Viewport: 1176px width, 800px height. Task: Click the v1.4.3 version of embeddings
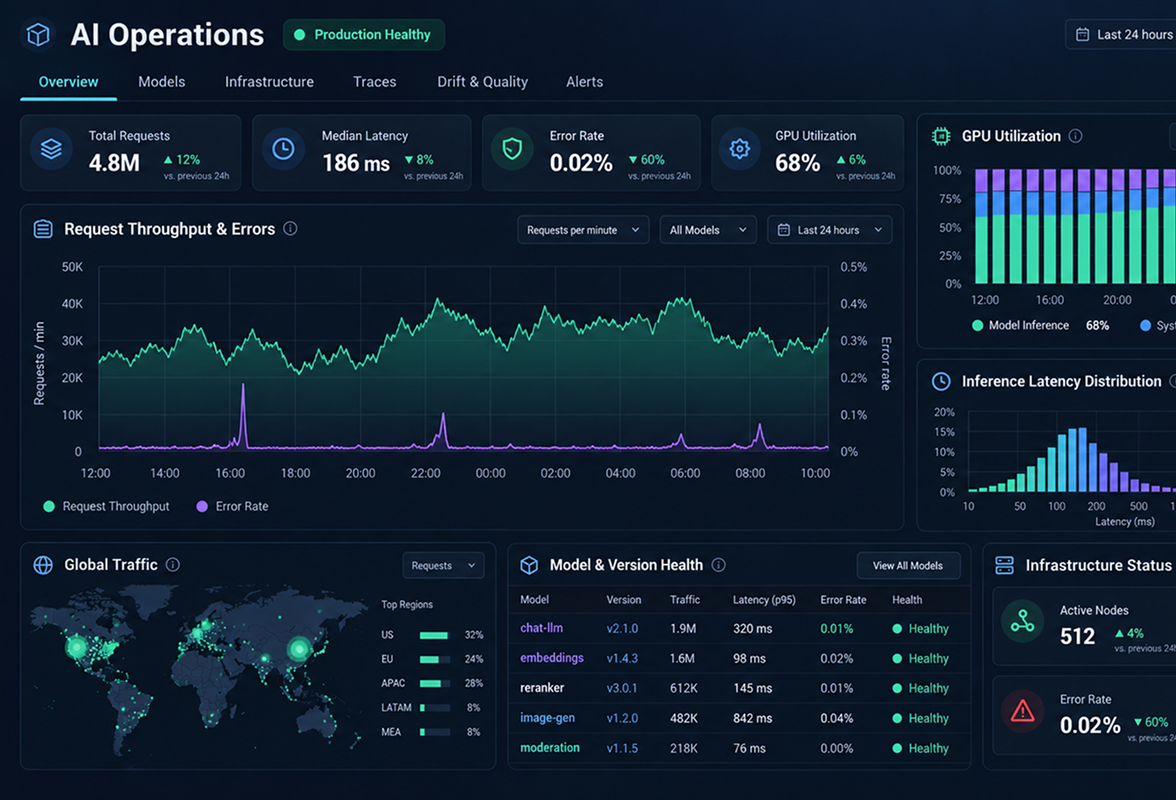coord(622,658)
